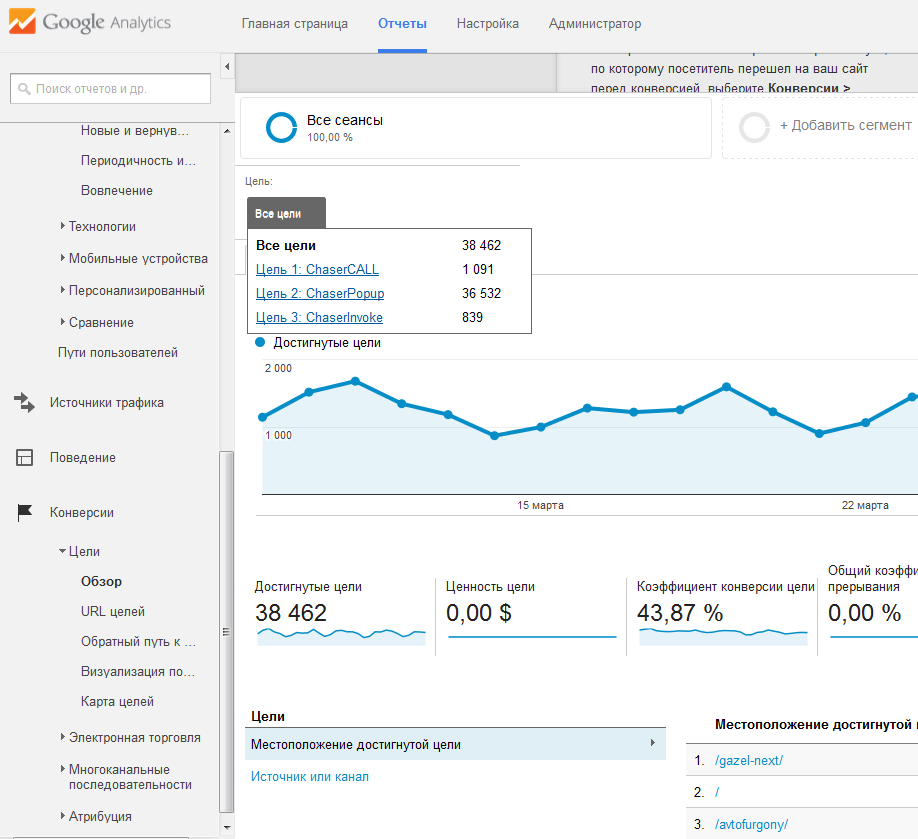Click the Конверсии flag icon
Image resolution: width=918 pixels, height=839 pixels.
[25, 512]
